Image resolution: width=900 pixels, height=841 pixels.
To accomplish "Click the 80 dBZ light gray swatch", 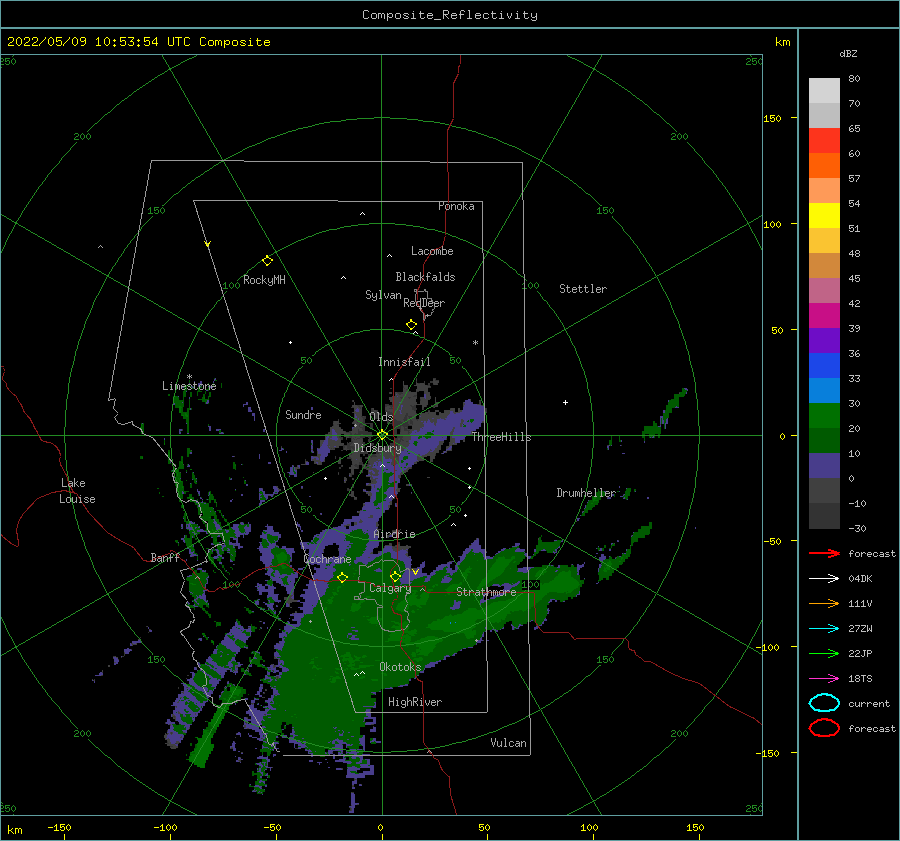I will tap(824, 91).
